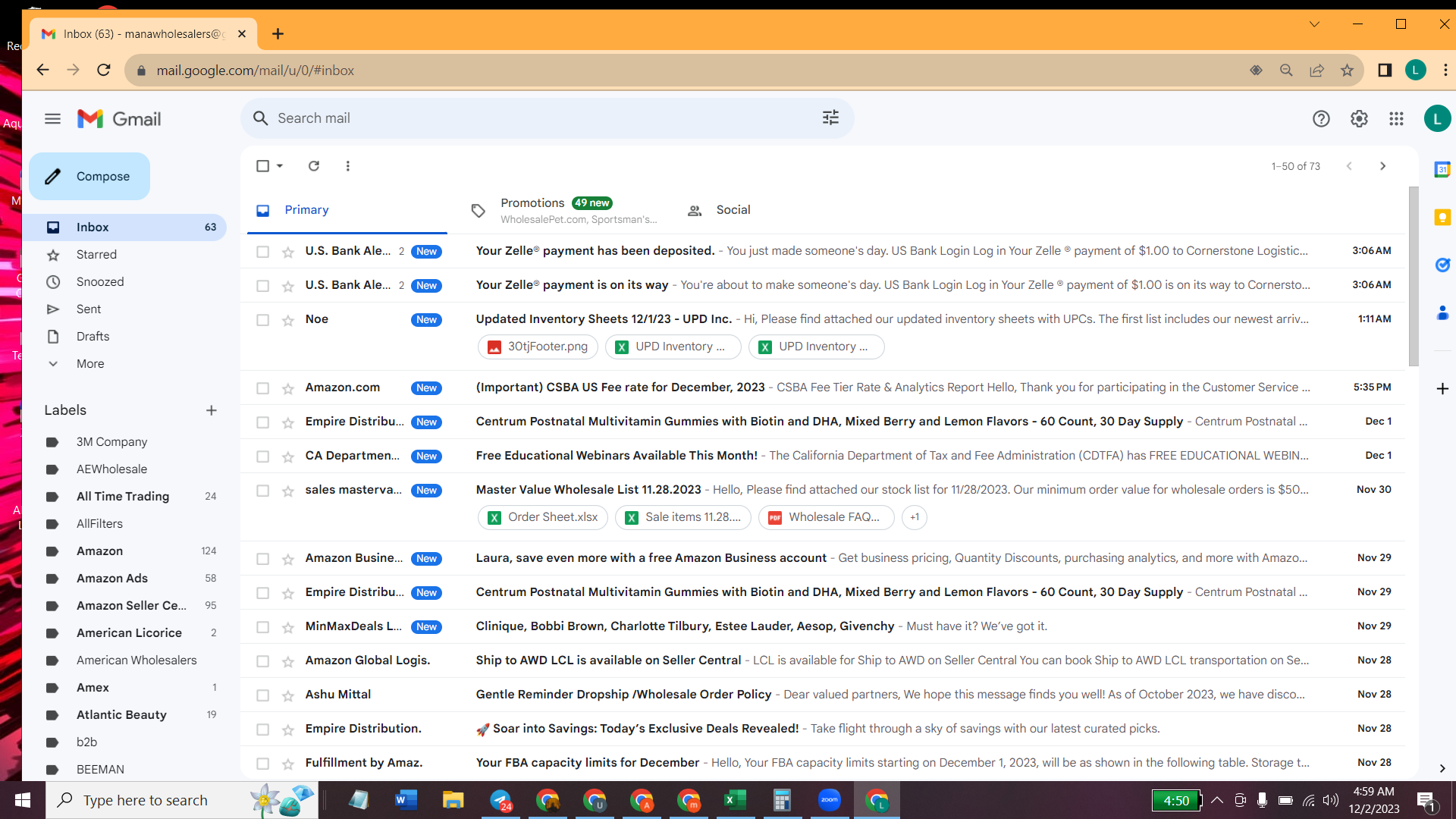This screenshot has height=819, width=1456.
Task: Open the 30tjFooter.png attachment
Action: 538,347
